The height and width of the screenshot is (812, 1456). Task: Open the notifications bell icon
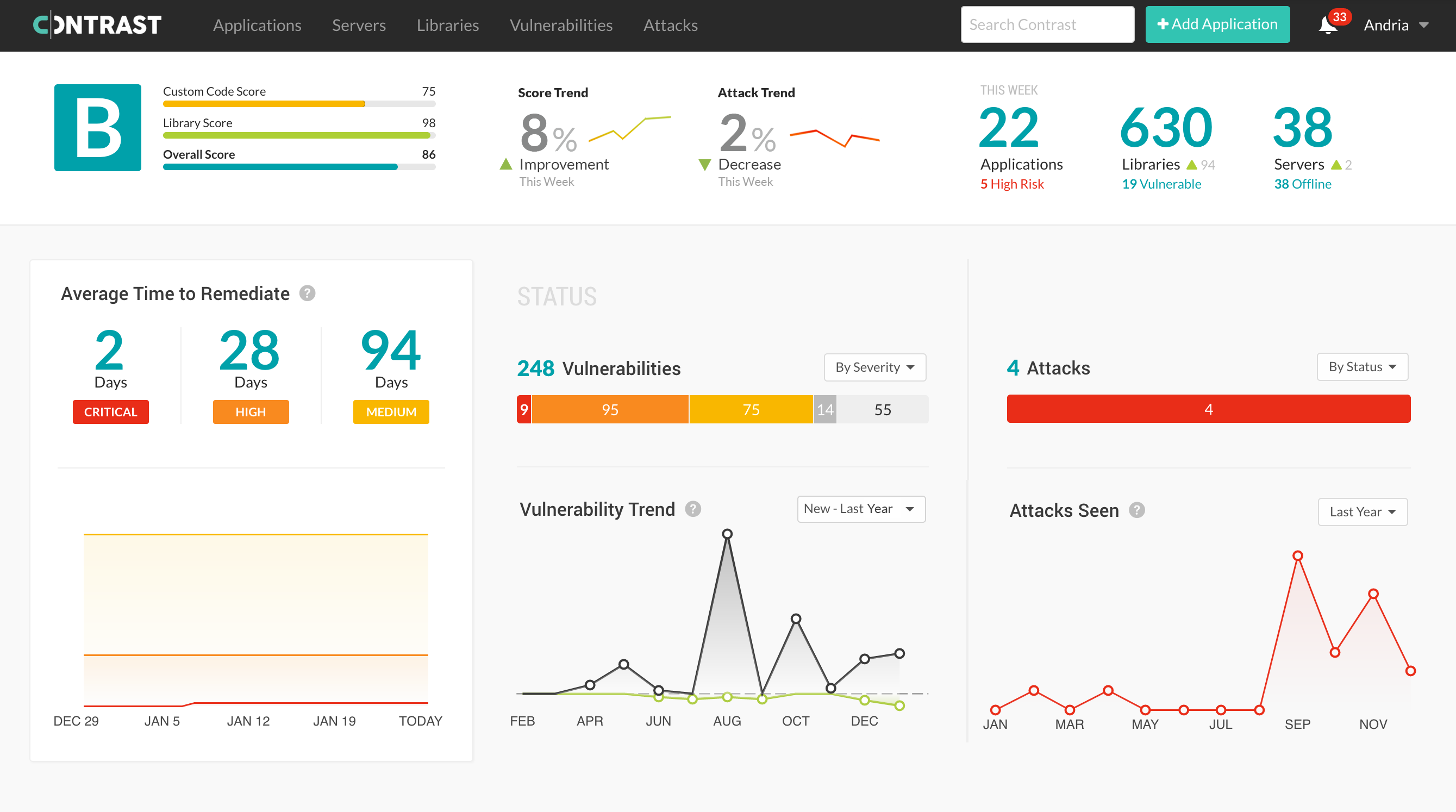pyautogui.click(x=1328, y=26)
